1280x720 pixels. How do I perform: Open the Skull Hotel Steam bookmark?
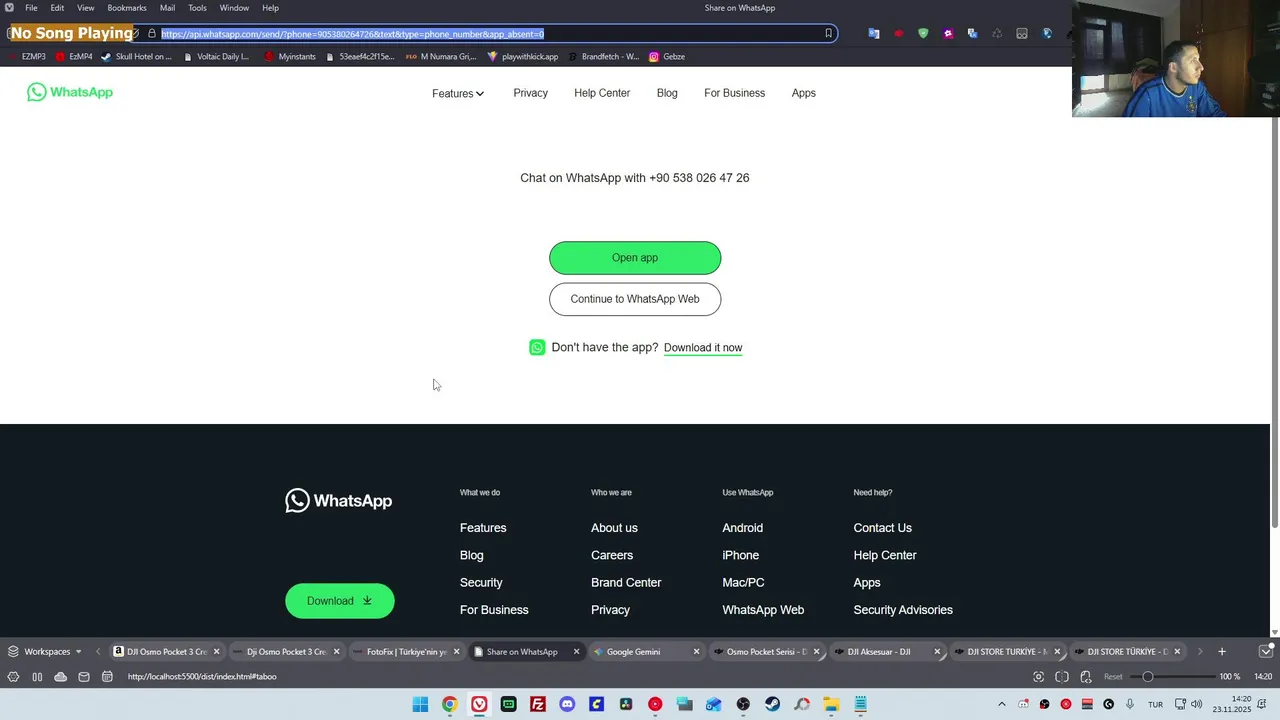coord(137,57)
